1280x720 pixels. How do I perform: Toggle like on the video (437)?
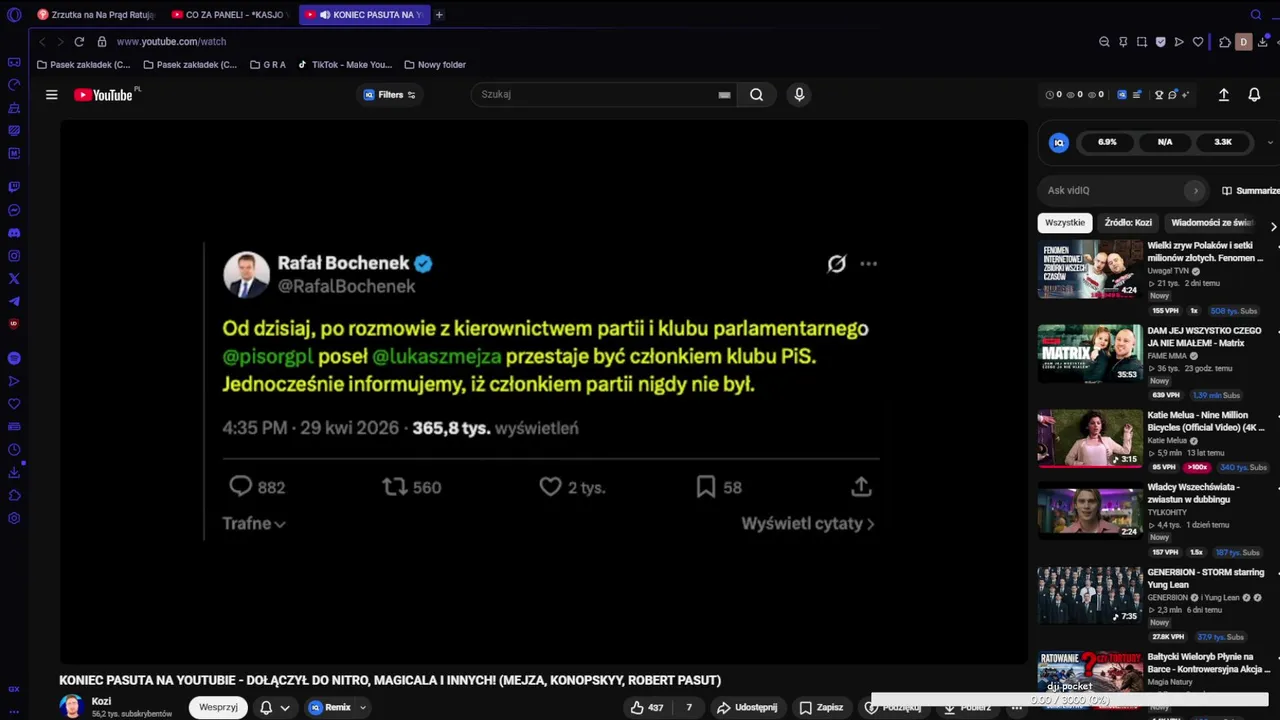tap(647, 707)
